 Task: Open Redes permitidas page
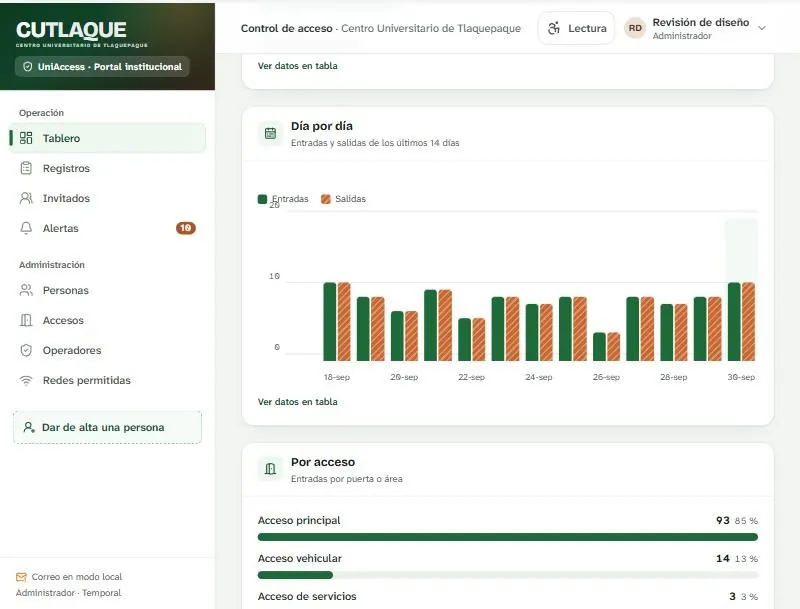pos(108,380)
